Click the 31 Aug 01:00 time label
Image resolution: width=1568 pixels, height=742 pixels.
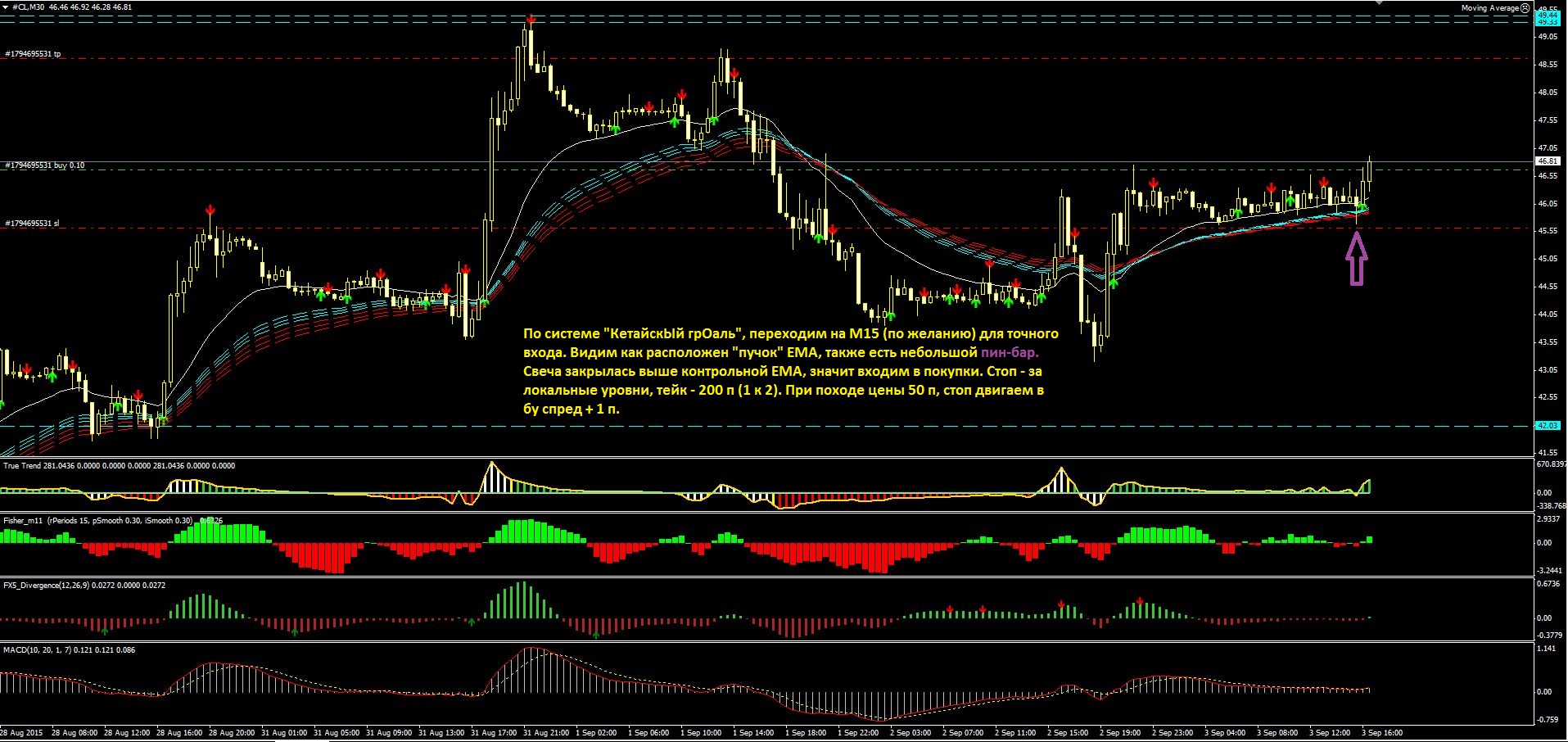(284, 733)
